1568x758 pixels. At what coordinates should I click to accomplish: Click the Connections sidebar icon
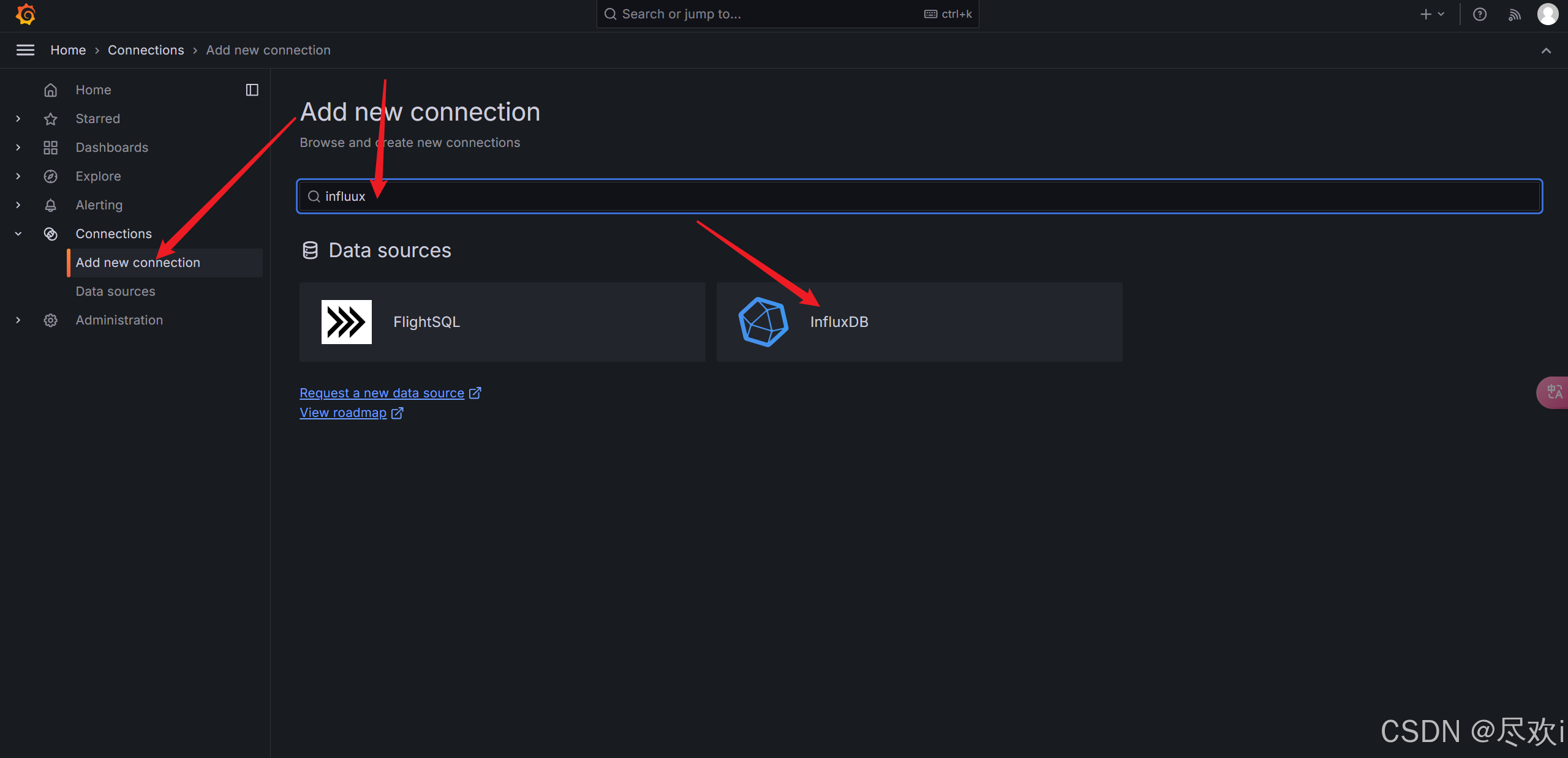50,234
